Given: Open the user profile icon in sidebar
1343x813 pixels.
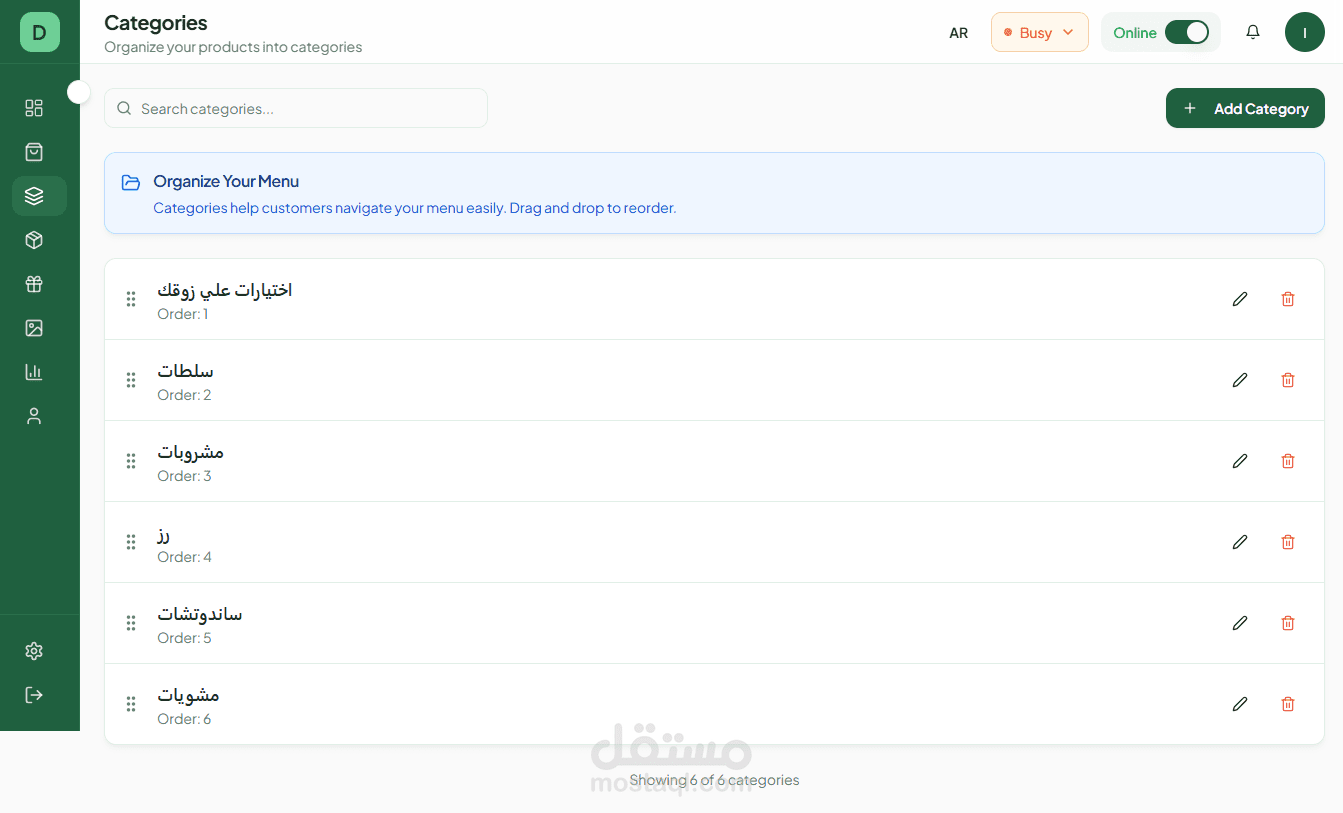Looking at the screenshot, I should pyautogui.click(x=34, y=416).
